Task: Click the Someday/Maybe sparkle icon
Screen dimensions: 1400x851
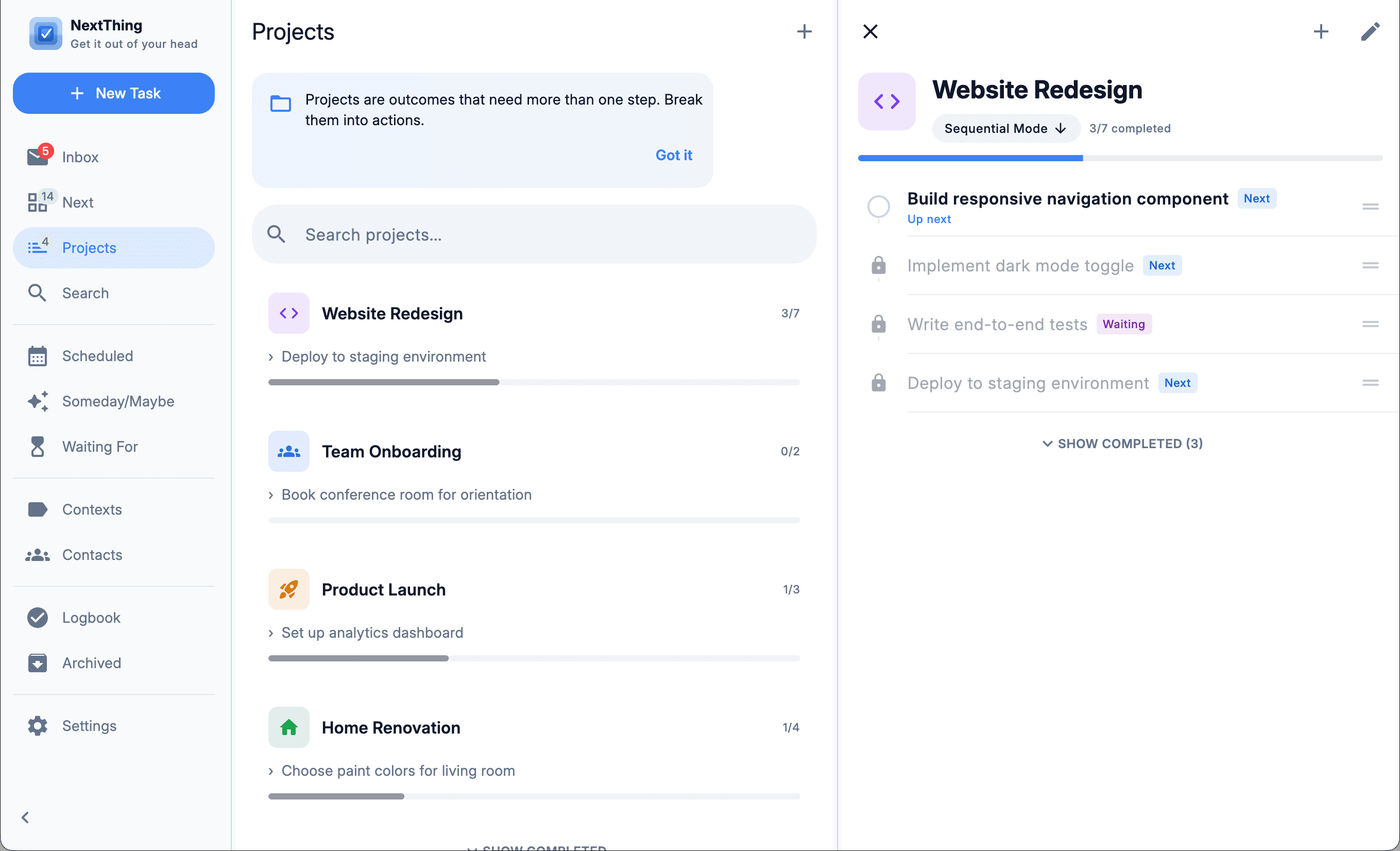Action: tap(38, 401)
